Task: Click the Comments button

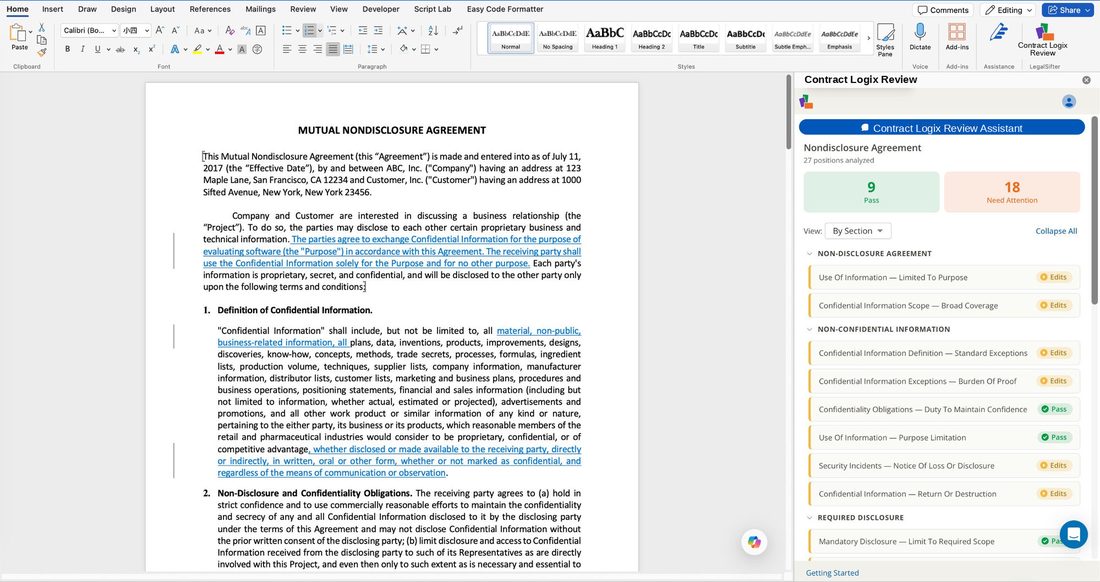Action: click(x=943, y=10)
